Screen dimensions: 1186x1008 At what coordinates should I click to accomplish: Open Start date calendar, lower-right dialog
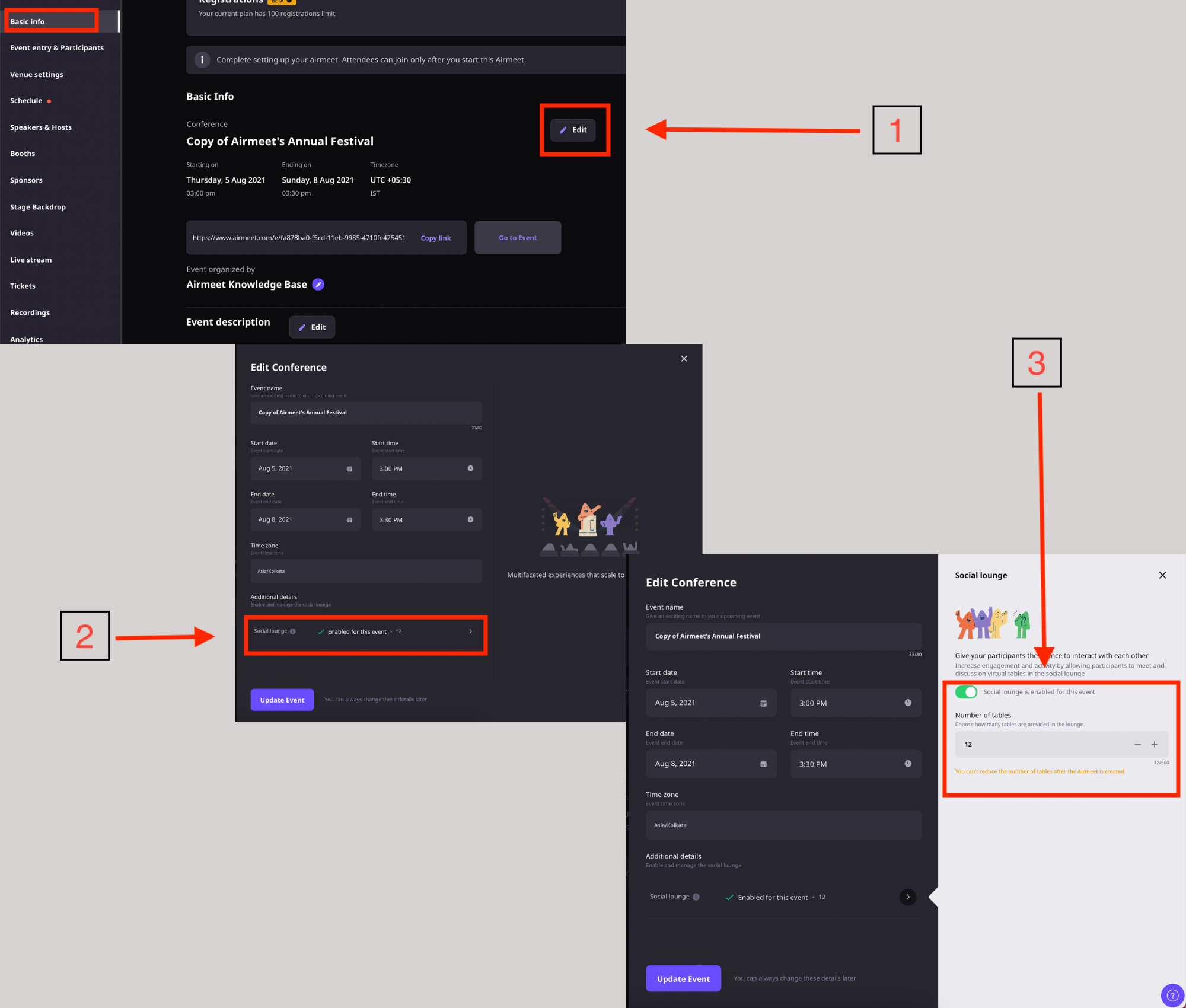[x=763, y=703]
